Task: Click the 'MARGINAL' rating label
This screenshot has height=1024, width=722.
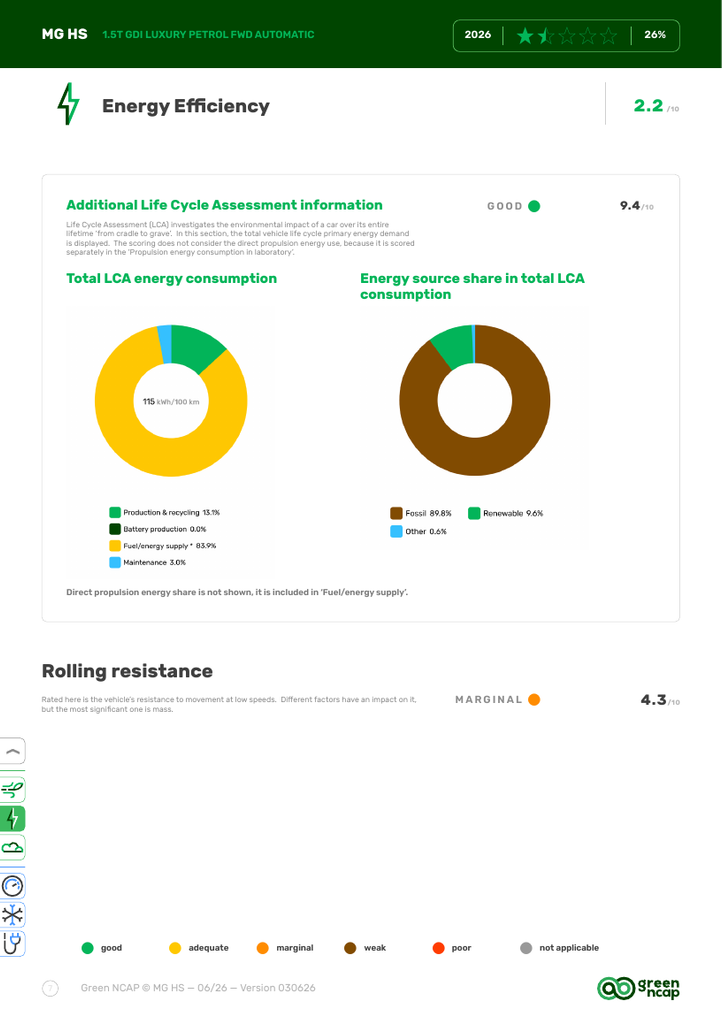Action: 489,699
